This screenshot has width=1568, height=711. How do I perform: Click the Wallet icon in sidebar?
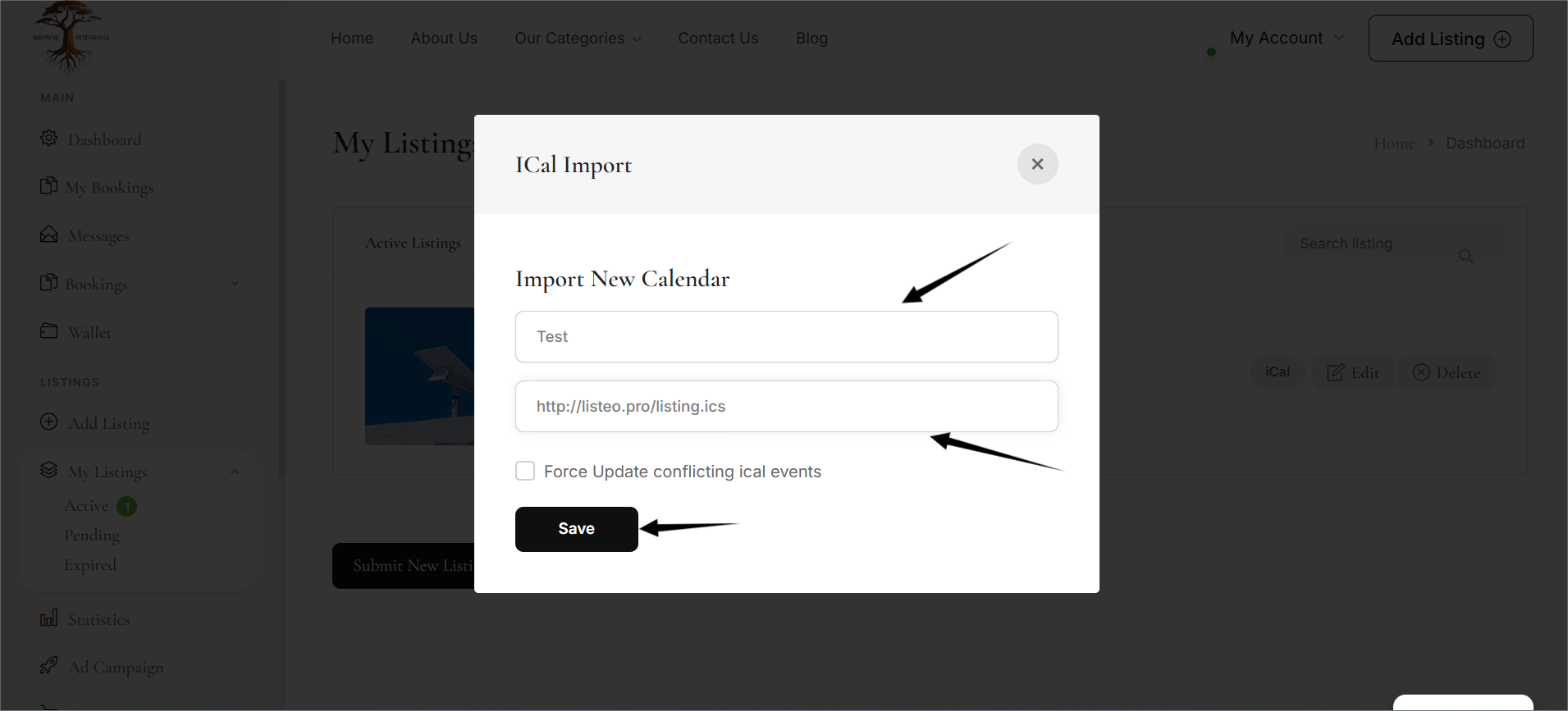49,330
